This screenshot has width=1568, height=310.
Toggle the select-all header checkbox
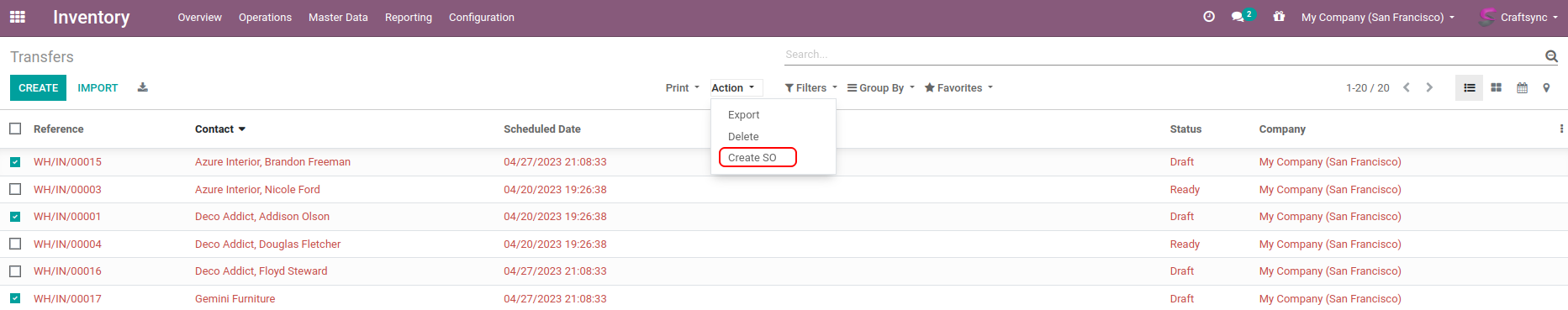pos(15,129)
